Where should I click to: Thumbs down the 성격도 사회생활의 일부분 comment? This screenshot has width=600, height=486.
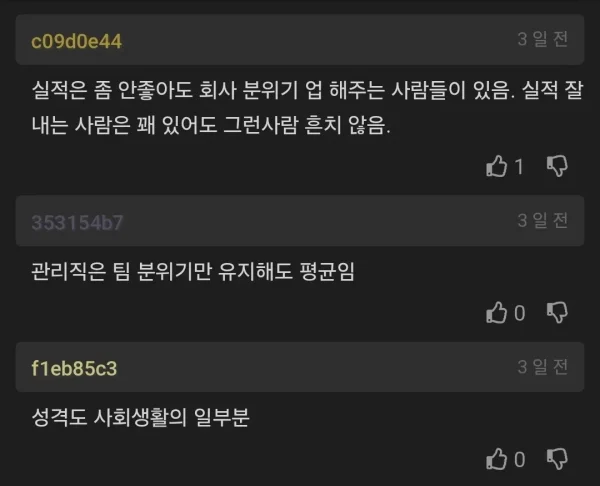(x=557, y=459)
